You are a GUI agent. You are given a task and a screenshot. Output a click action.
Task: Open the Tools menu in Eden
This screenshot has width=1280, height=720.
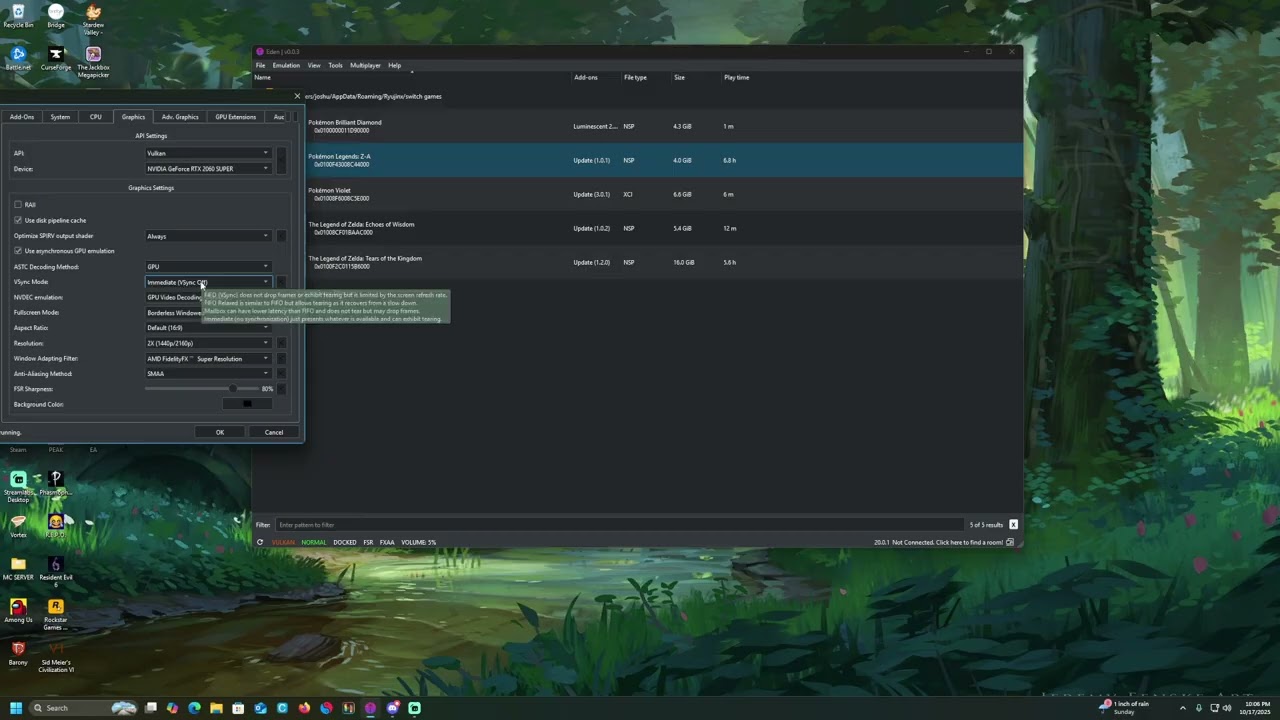coord(335,66)
